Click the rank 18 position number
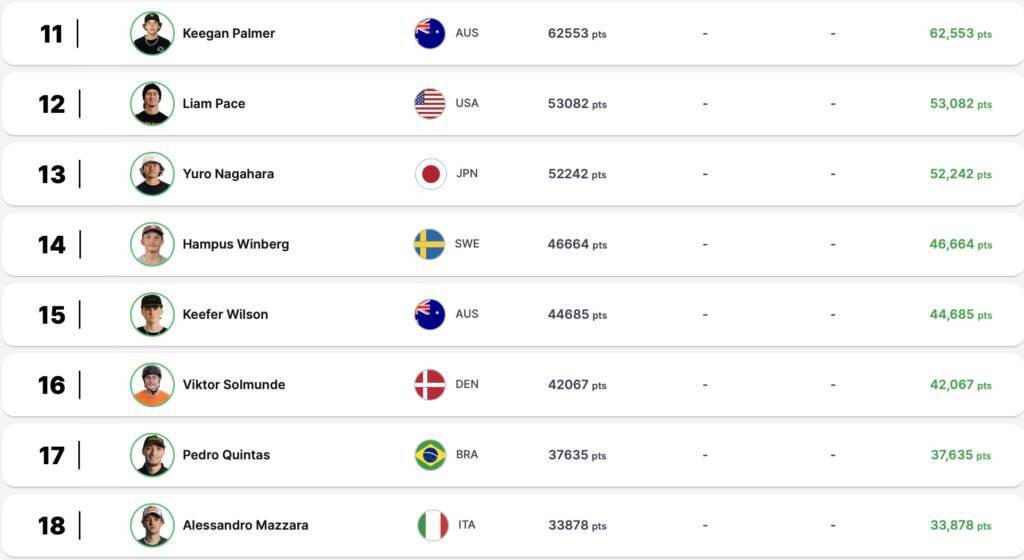Viewport: 1024px width, 560px height. click(52, 525)
